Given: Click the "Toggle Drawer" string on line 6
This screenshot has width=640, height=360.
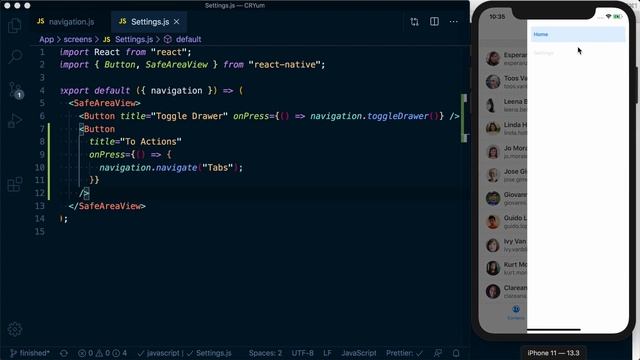Looking at the screenshot, I should pyautogui.click(x=189, y=116).
